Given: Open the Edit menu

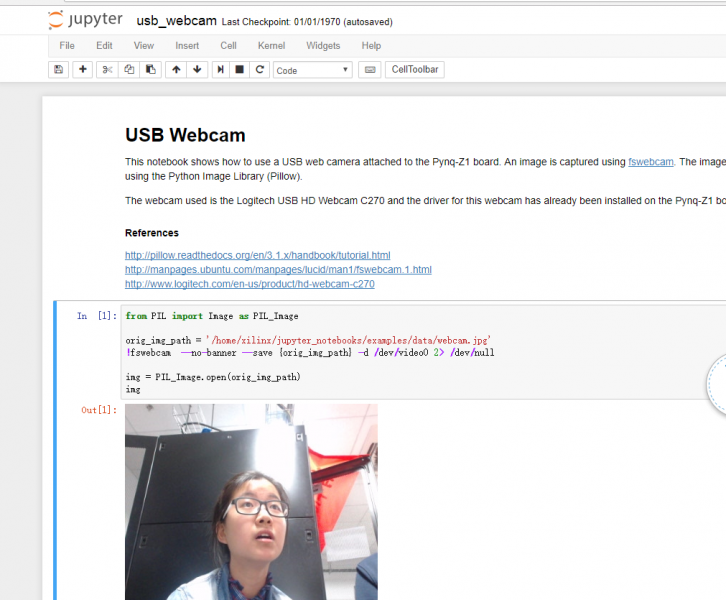Looking at the screenshot, I should coord(104,45).
